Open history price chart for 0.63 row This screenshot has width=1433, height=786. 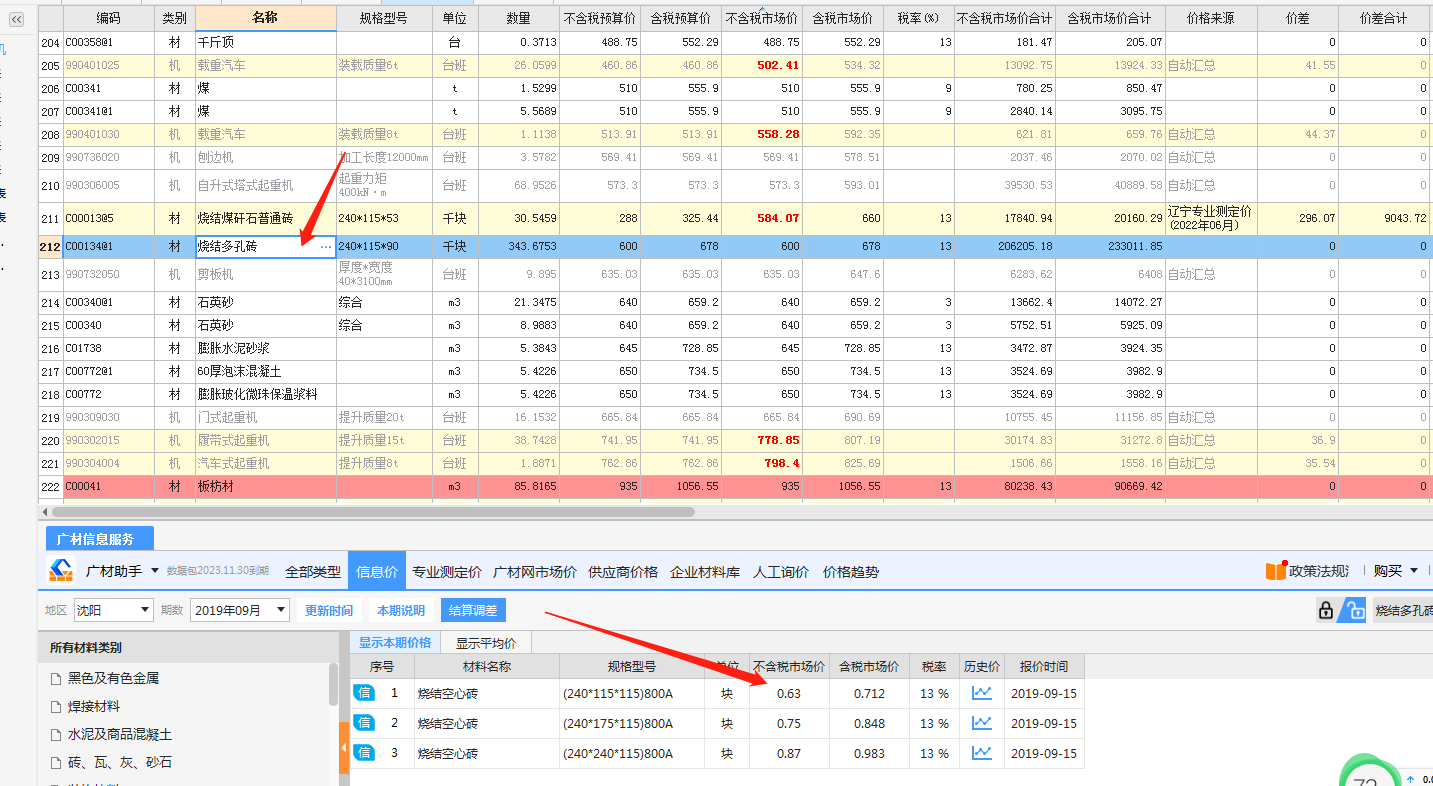pyautogui.click(x=982, y=692)
